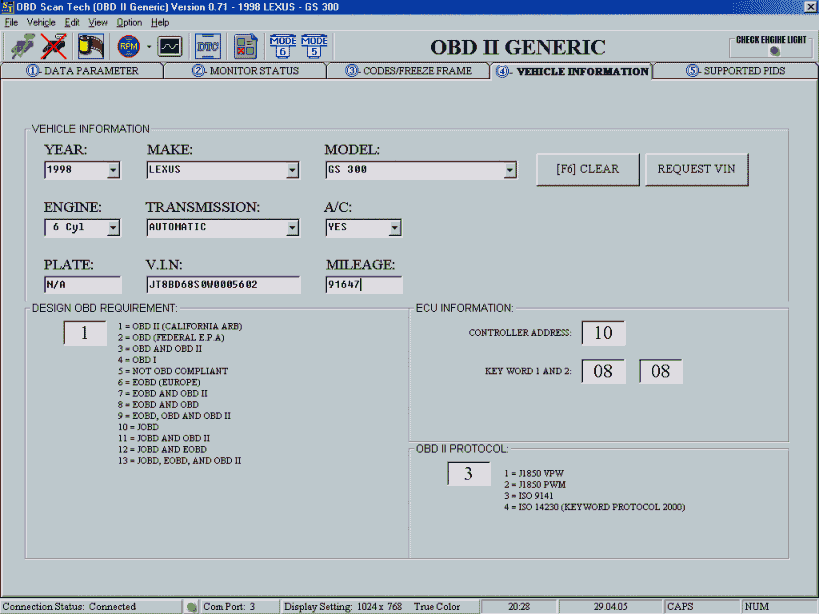Click the MODE 6 toolbar icon
The width and height of the screenshot is (819, 614).
[283, 46]
